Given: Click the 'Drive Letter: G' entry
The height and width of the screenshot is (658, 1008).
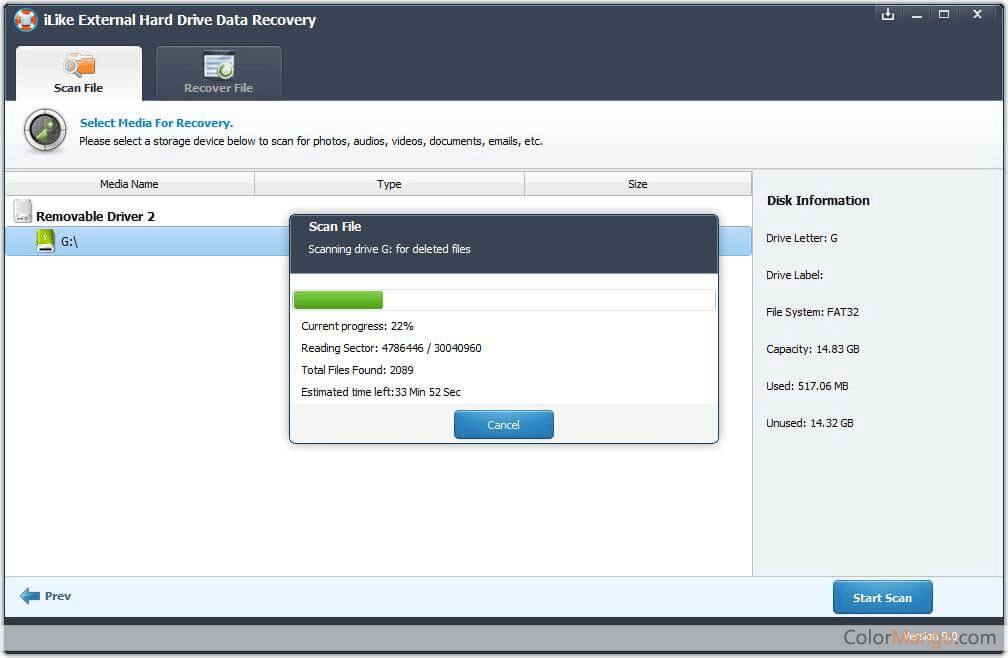Looking at the screenshot, I should click(x=802, y=238).
